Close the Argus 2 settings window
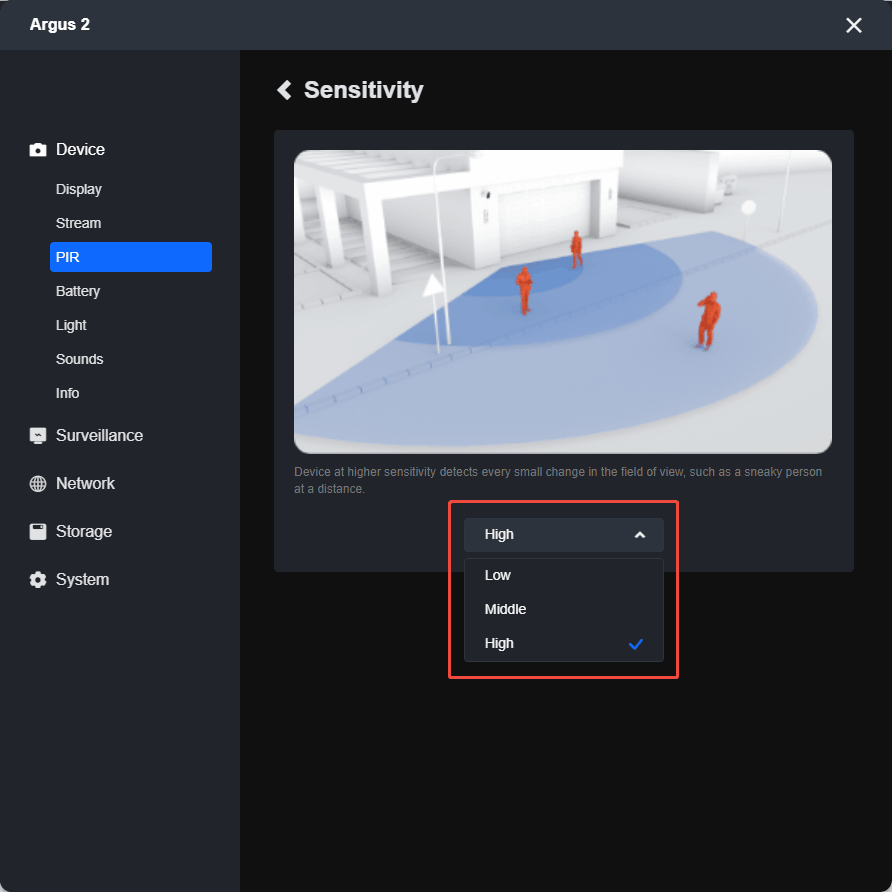Viewport: 892px width, 892px height. tap(853, 25)
